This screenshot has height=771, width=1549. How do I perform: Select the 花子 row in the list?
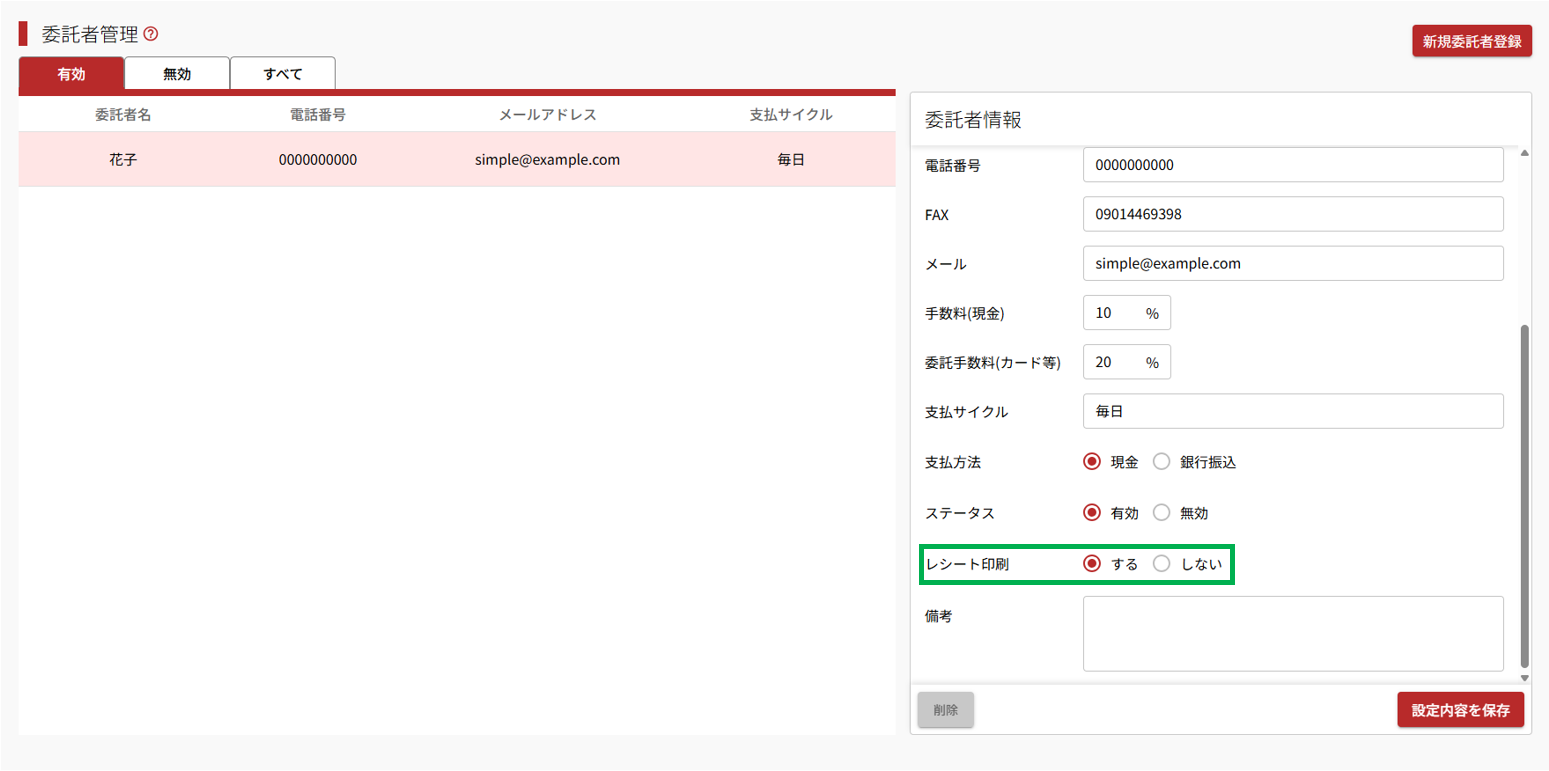456,160
